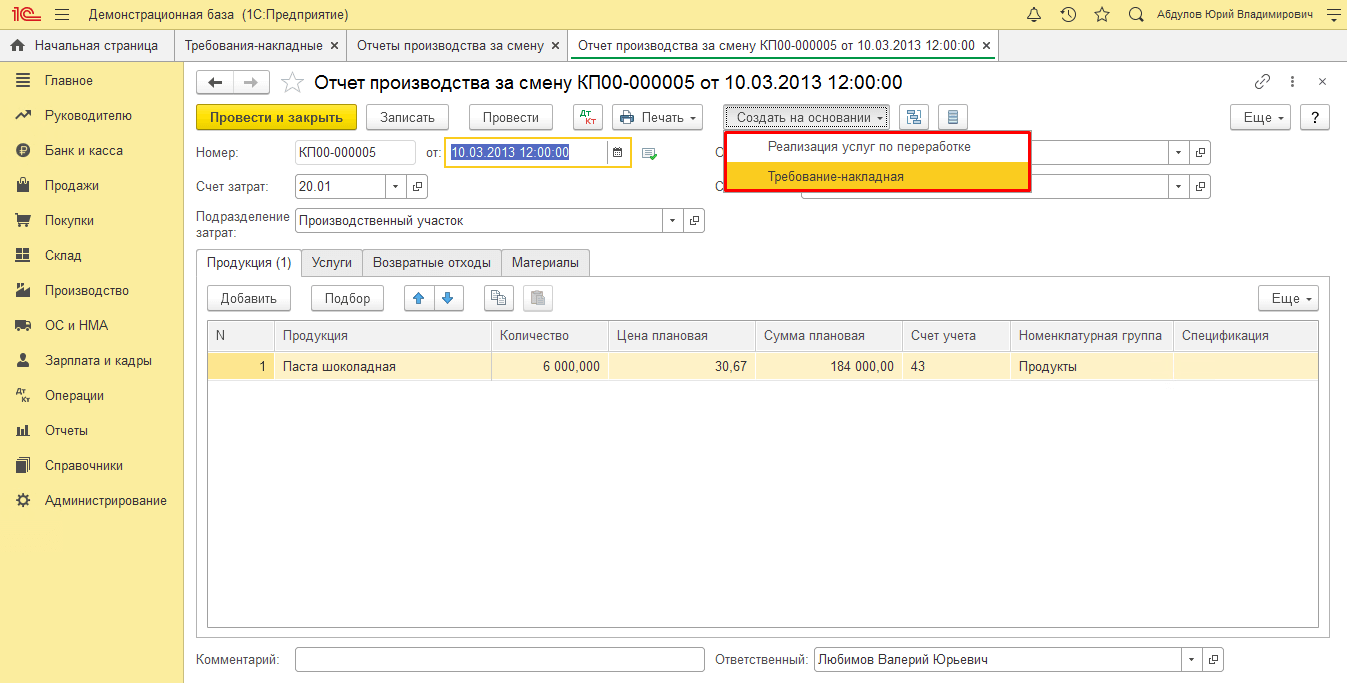
Task: Expand the Счет затрат dropdown arrow
Action: point(395,186)
